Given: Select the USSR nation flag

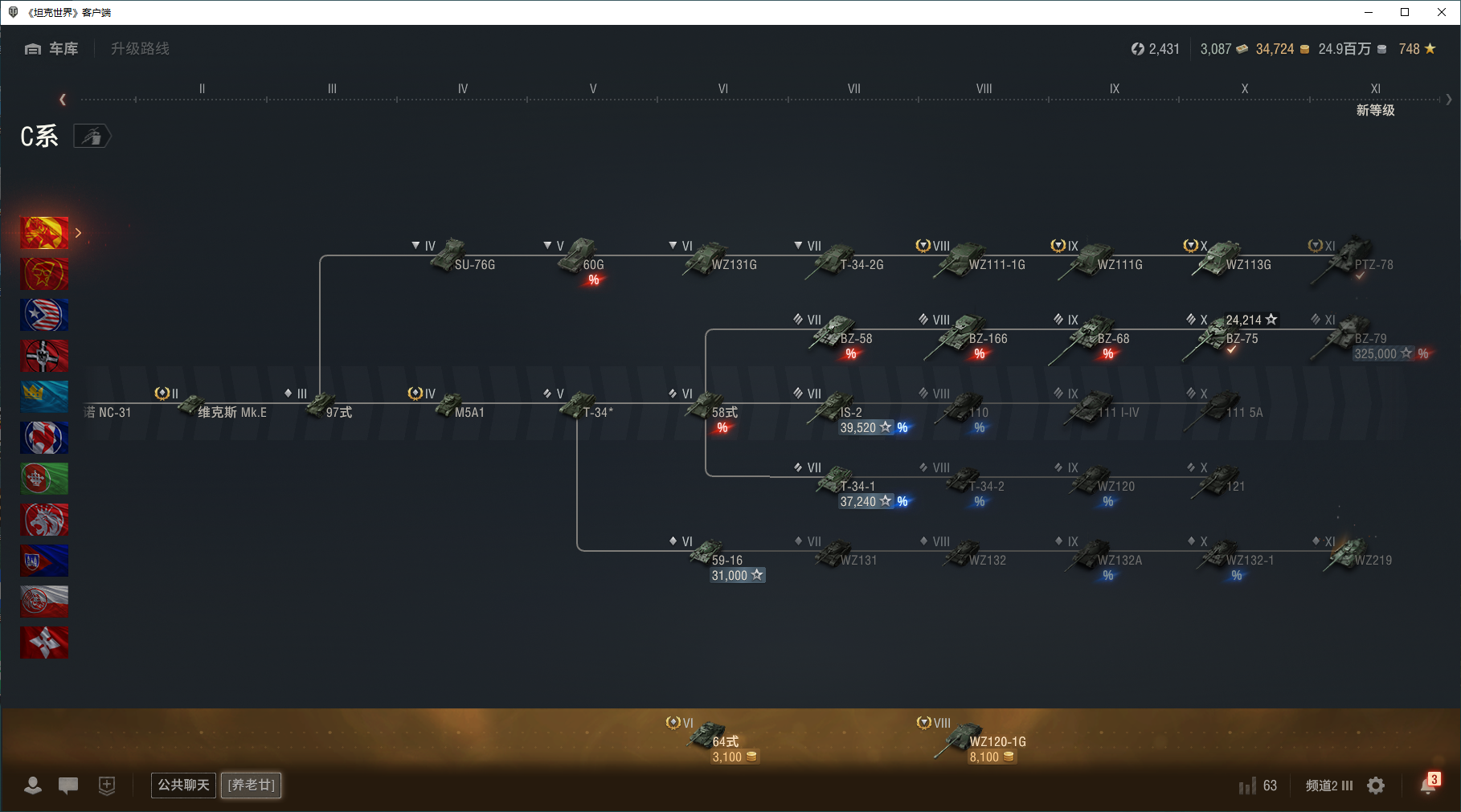Looking at the screenshot, I should [44, 274].
